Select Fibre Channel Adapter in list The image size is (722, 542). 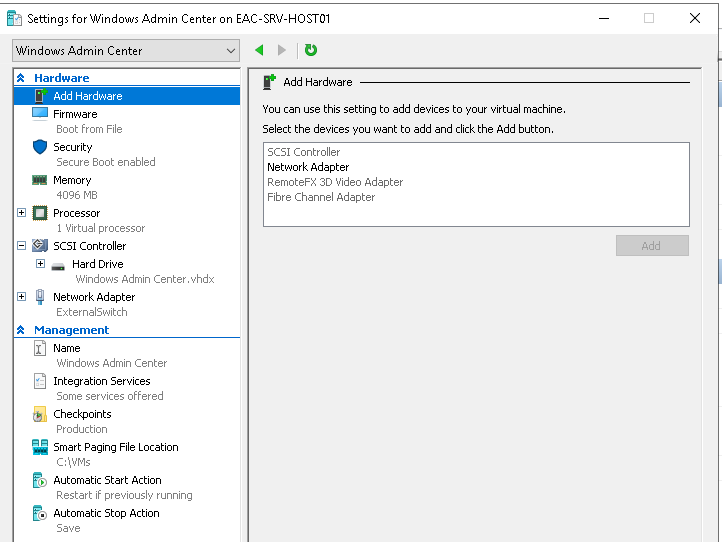(321, 197)
